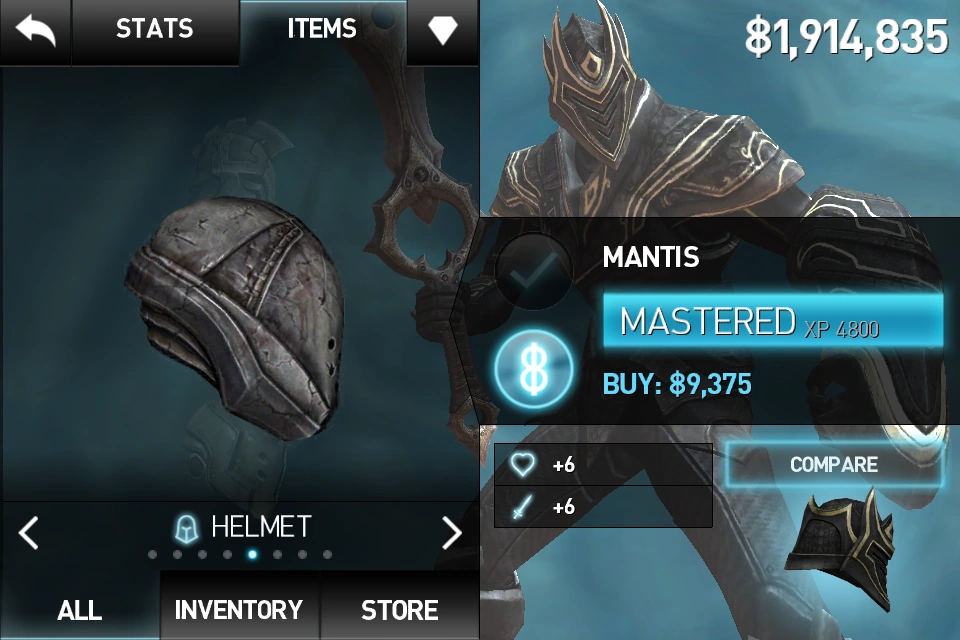Select the last page indicator dot
Viewport: 960px width, 640px height.
(x=328, y=555)
